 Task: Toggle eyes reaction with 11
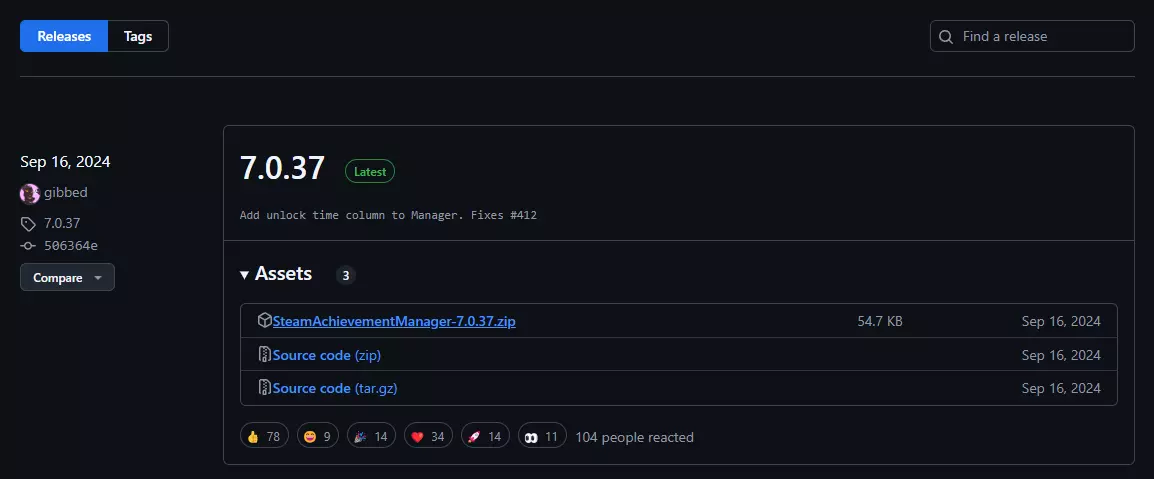coord(542,436)
